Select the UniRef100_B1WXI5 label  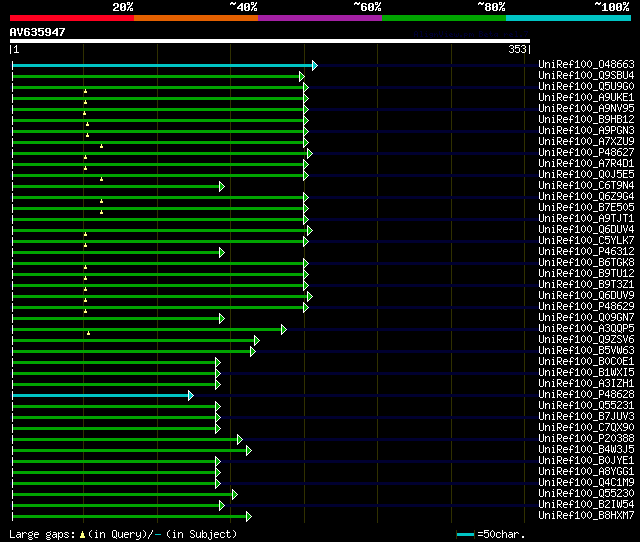coord(586,373)
